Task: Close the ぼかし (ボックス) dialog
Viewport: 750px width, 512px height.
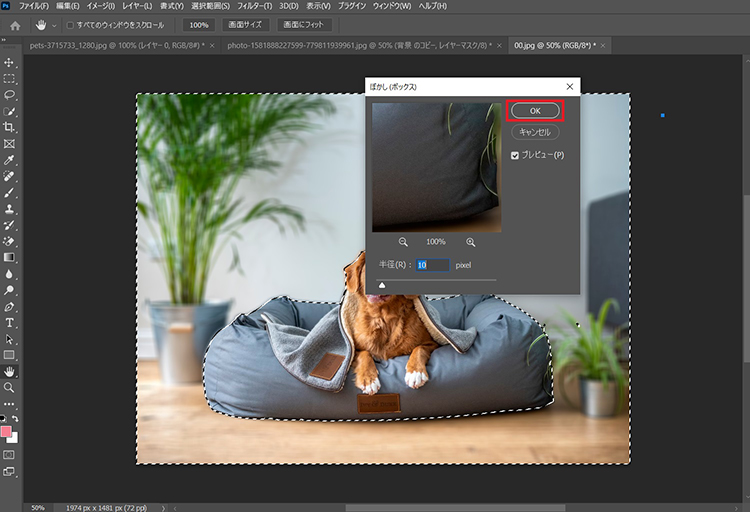Action: 569,87
